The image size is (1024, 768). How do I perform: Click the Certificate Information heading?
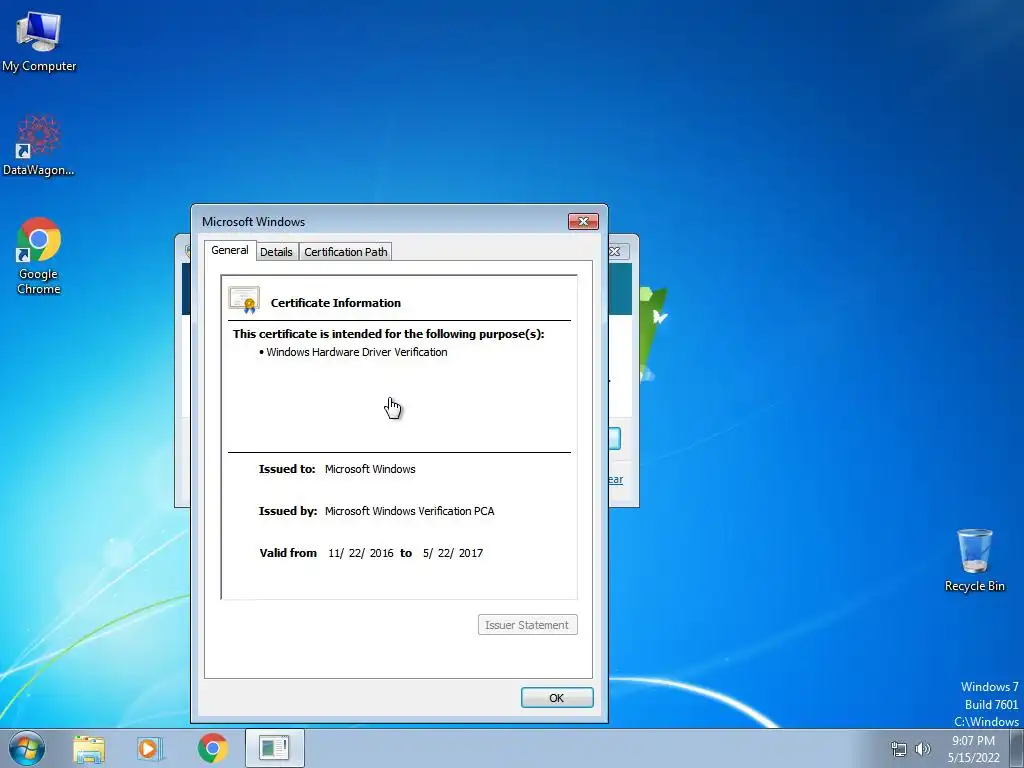click(336, 303)
